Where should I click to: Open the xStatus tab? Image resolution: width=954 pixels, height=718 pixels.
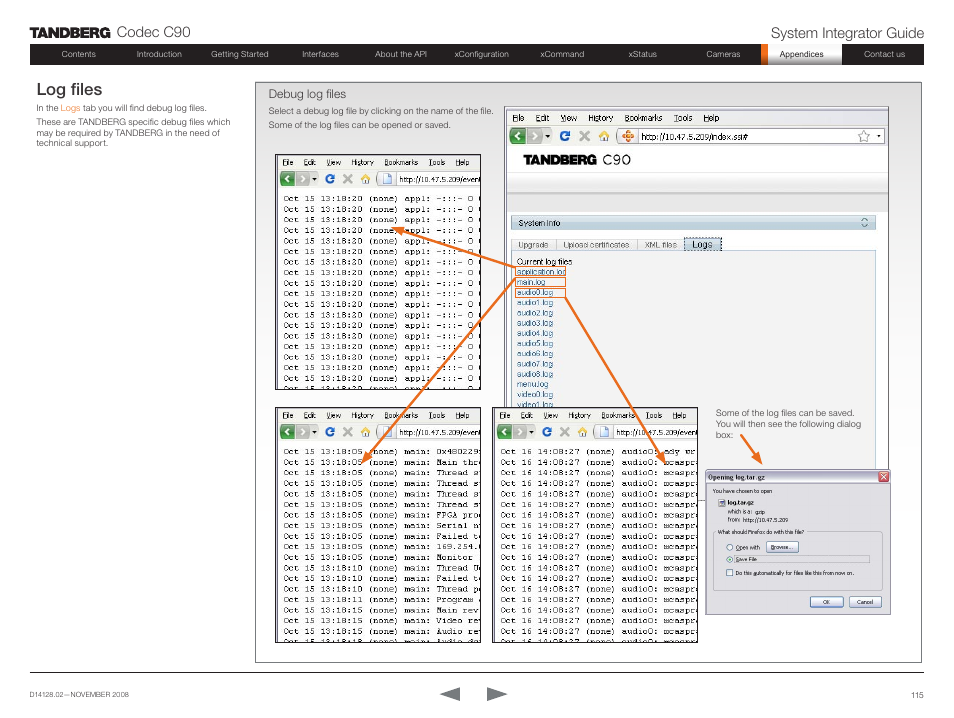click(642, 54)
